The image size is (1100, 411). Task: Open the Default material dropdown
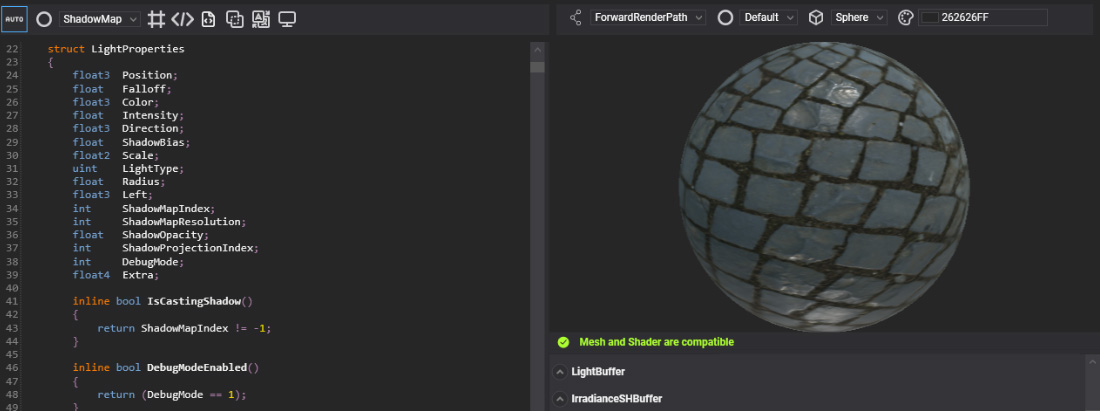(769, 18)
